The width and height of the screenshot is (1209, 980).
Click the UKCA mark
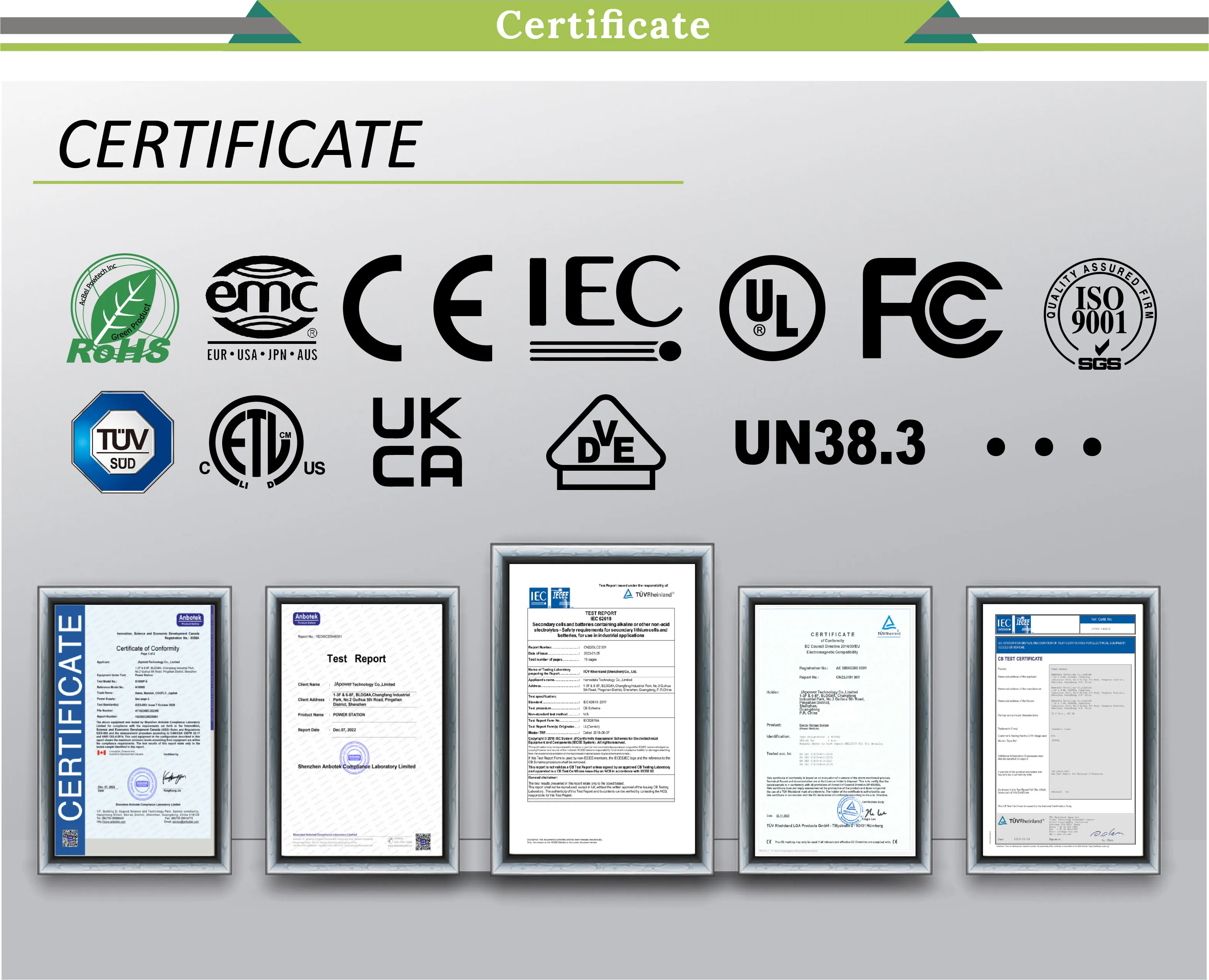(x=417, y=442)
